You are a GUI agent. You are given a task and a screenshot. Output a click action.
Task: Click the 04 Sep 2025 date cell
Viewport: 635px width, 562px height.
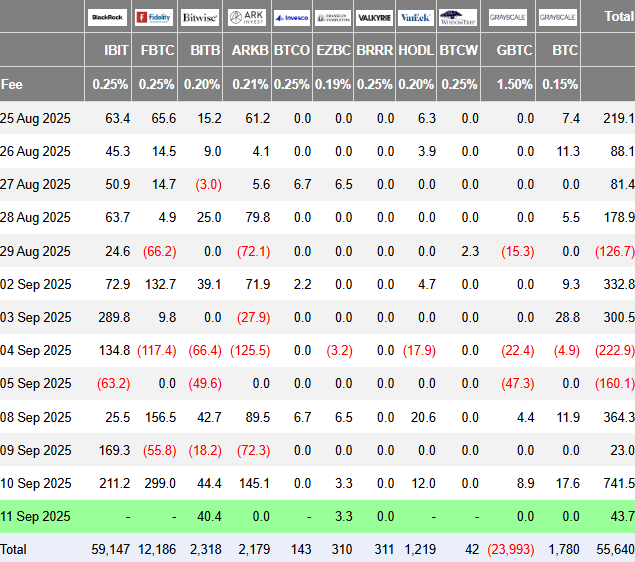(x=36, y=349)
